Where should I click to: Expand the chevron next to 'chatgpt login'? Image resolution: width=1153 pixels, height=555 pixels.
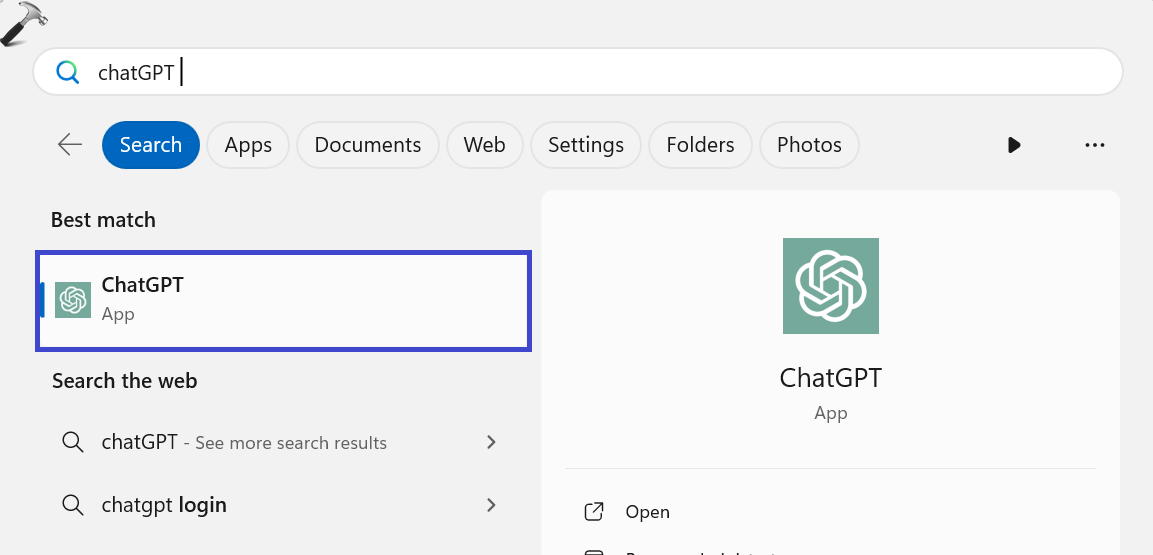point(491,505)
